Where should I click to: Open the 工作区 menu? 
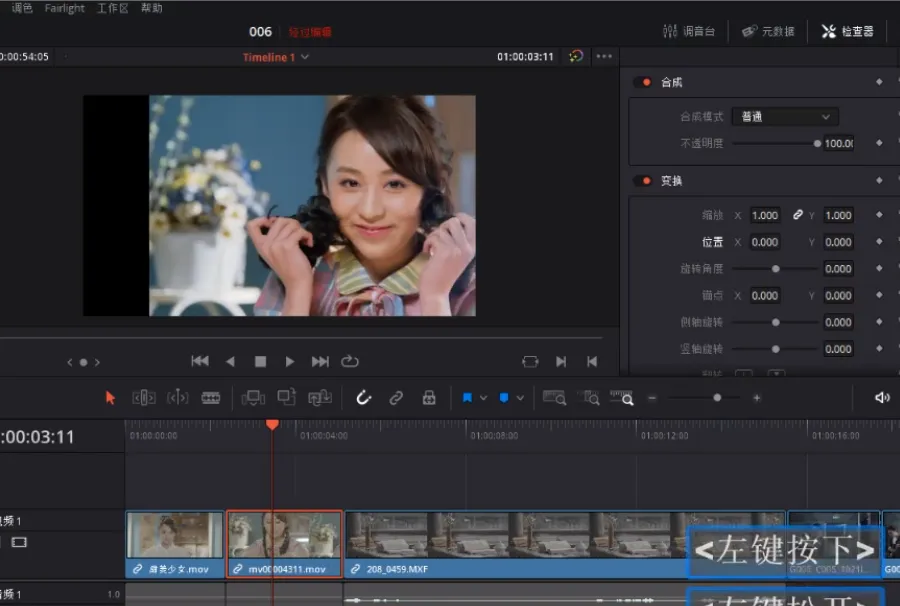click(112, 8)
